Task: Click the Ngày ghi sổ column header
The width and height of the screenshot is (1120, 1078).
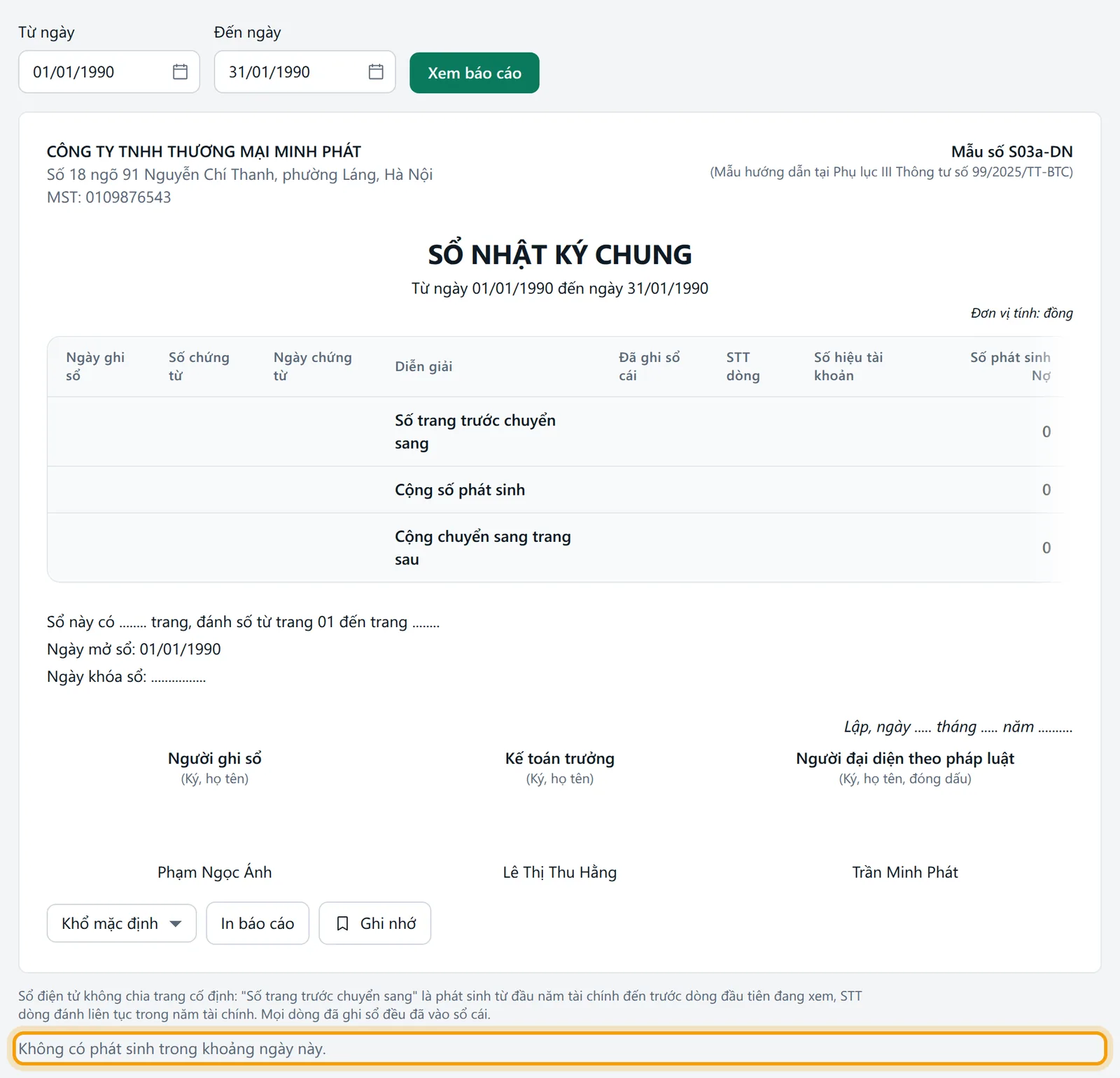Action: 95,366
